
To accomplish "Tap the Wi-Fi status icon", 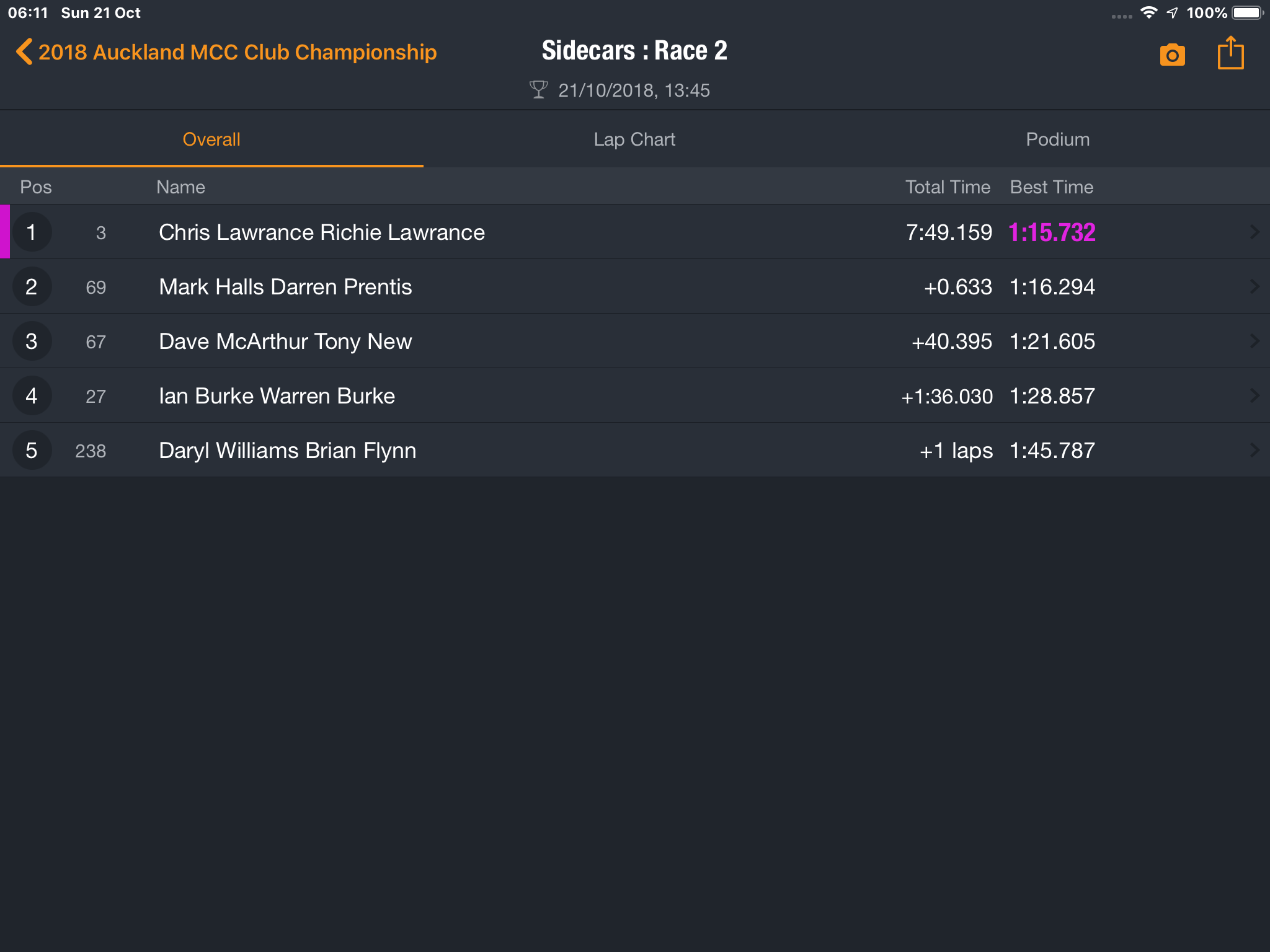I will pos(1148,13).
